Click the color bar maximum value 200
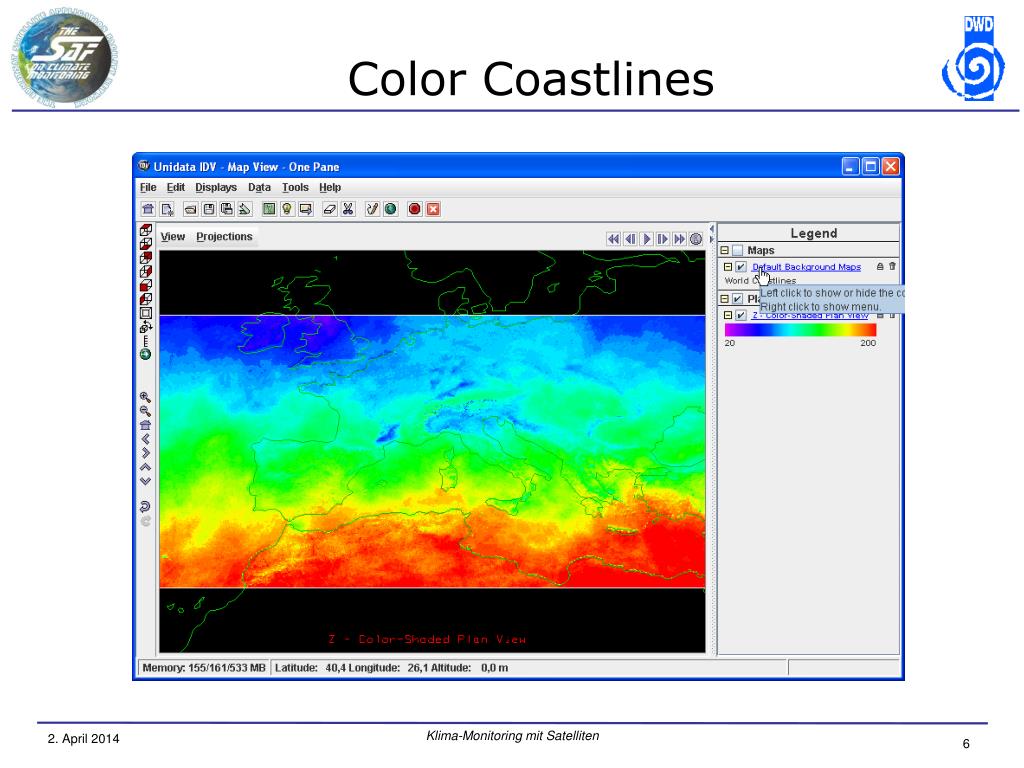 tap(868, 343)
